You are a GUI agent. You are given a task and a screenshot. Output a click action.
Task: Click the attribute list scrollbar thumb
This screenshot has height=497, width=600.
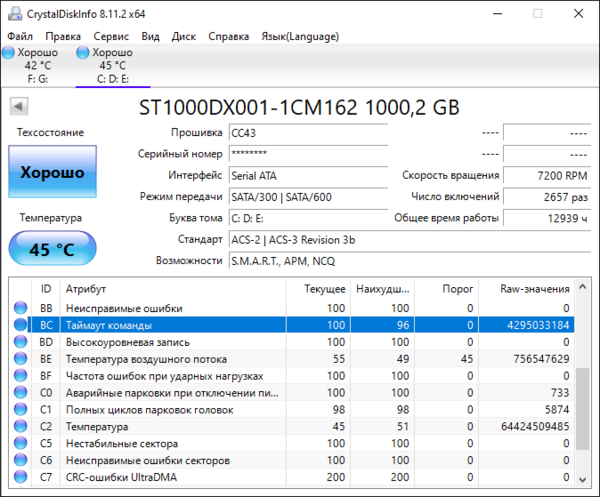pyautogui.click(x=582, y=409)
